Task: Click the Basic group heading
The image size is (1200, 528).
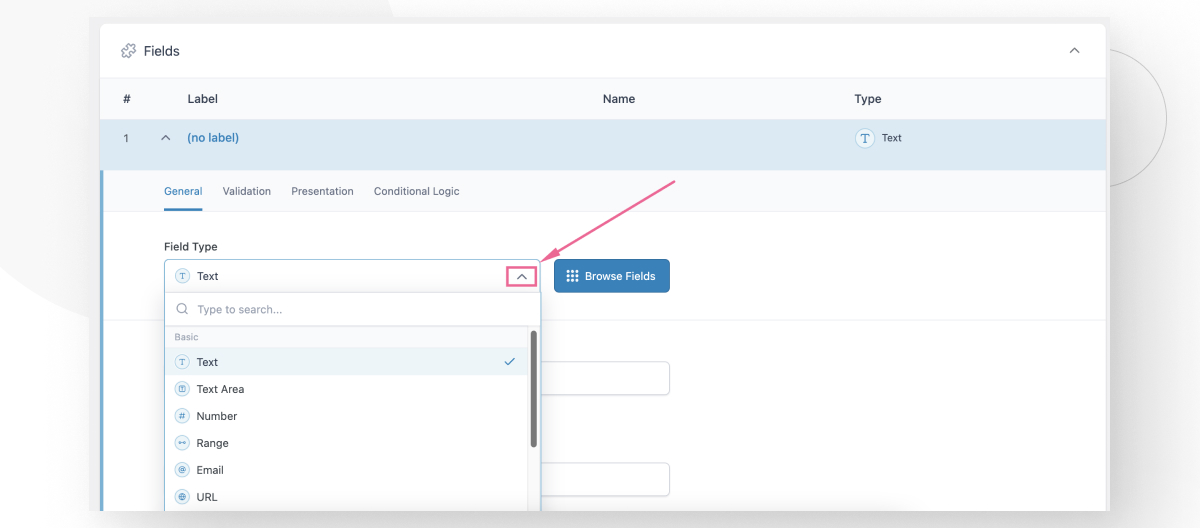Action: 186,337
